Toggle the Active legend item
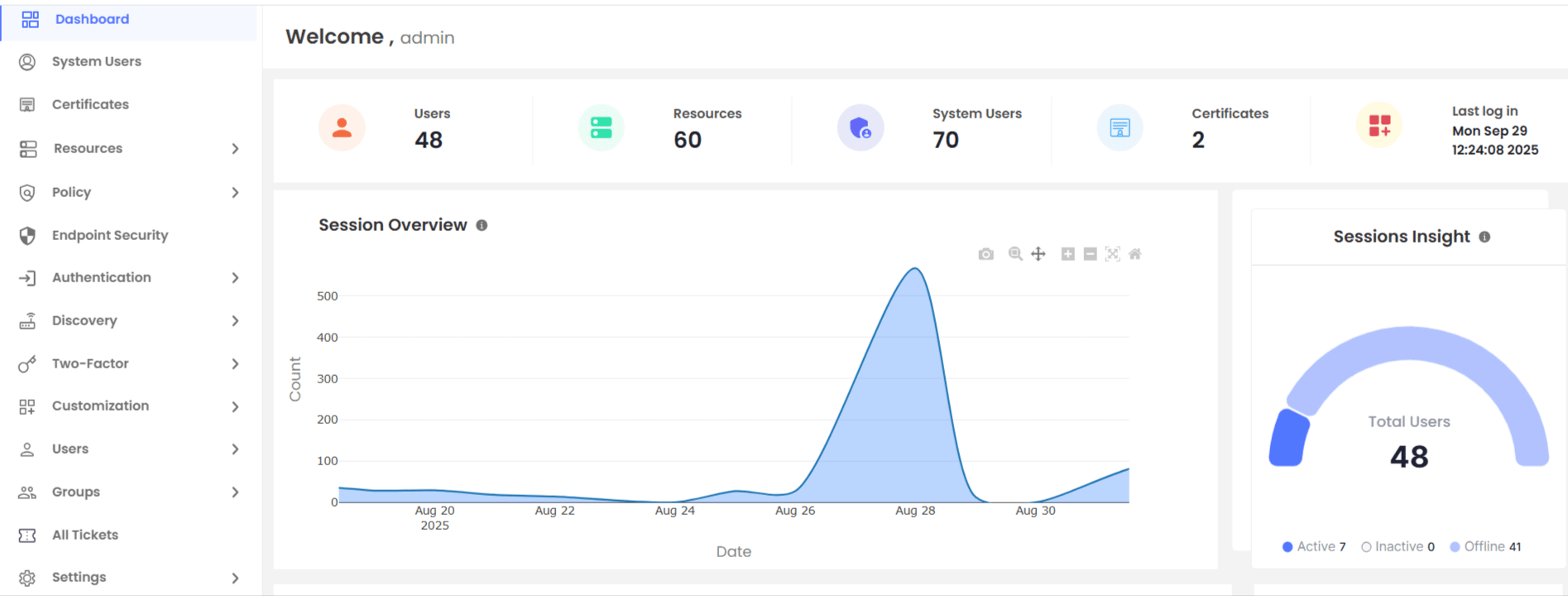The height and width of the screenshot is (596, 1568). 1314,546
